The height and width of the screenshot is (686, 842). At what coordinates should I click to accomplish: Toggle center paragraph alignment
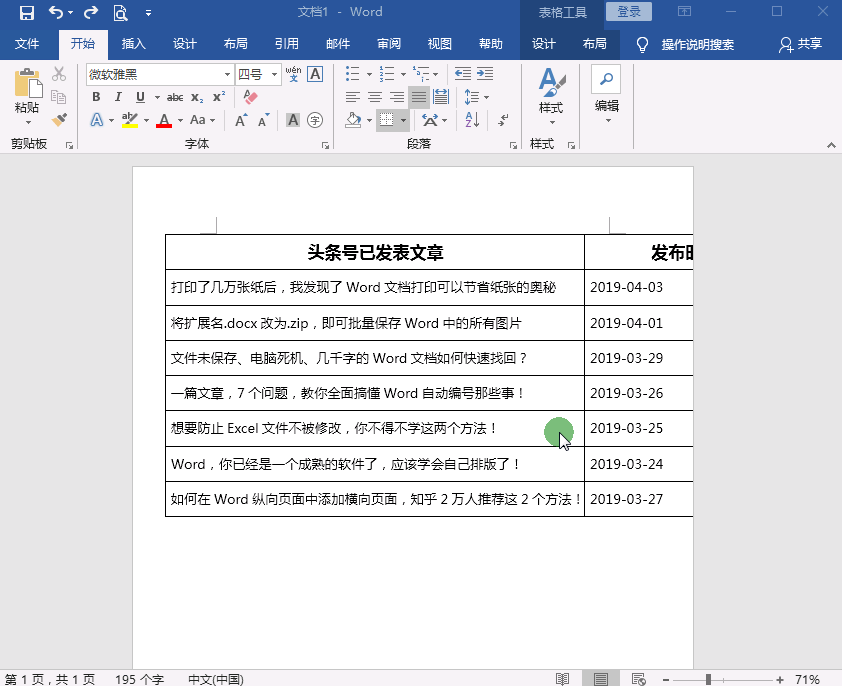click(375, 96)
